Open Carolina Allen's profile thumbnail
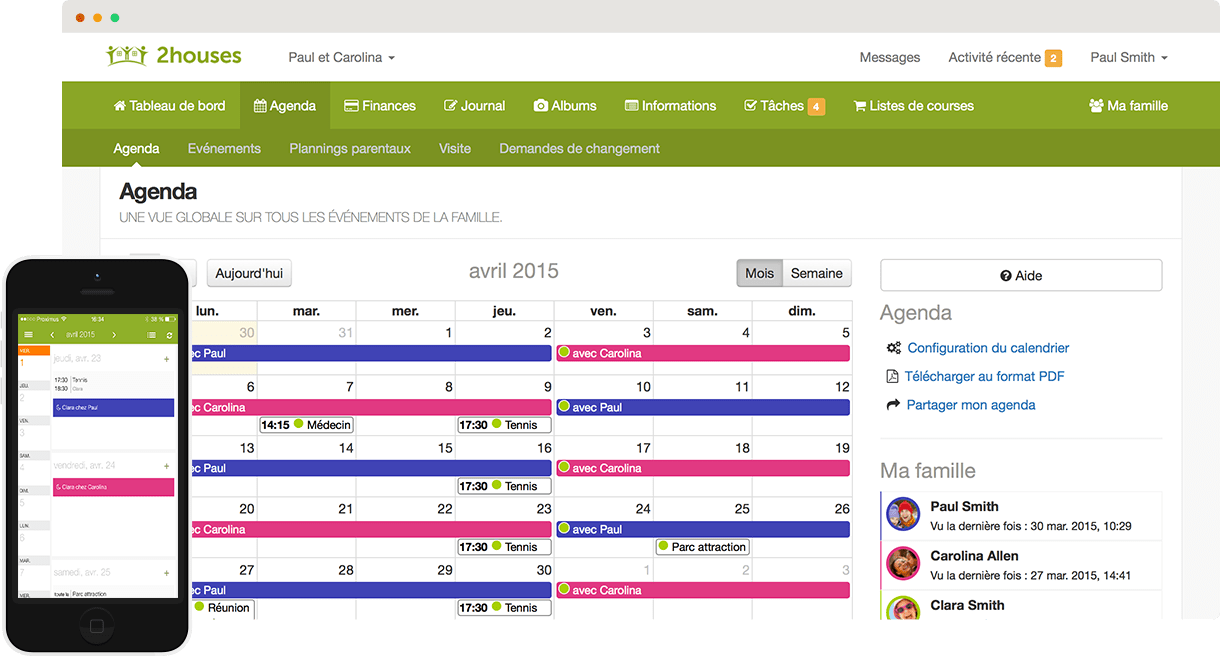 pos(903,564)
